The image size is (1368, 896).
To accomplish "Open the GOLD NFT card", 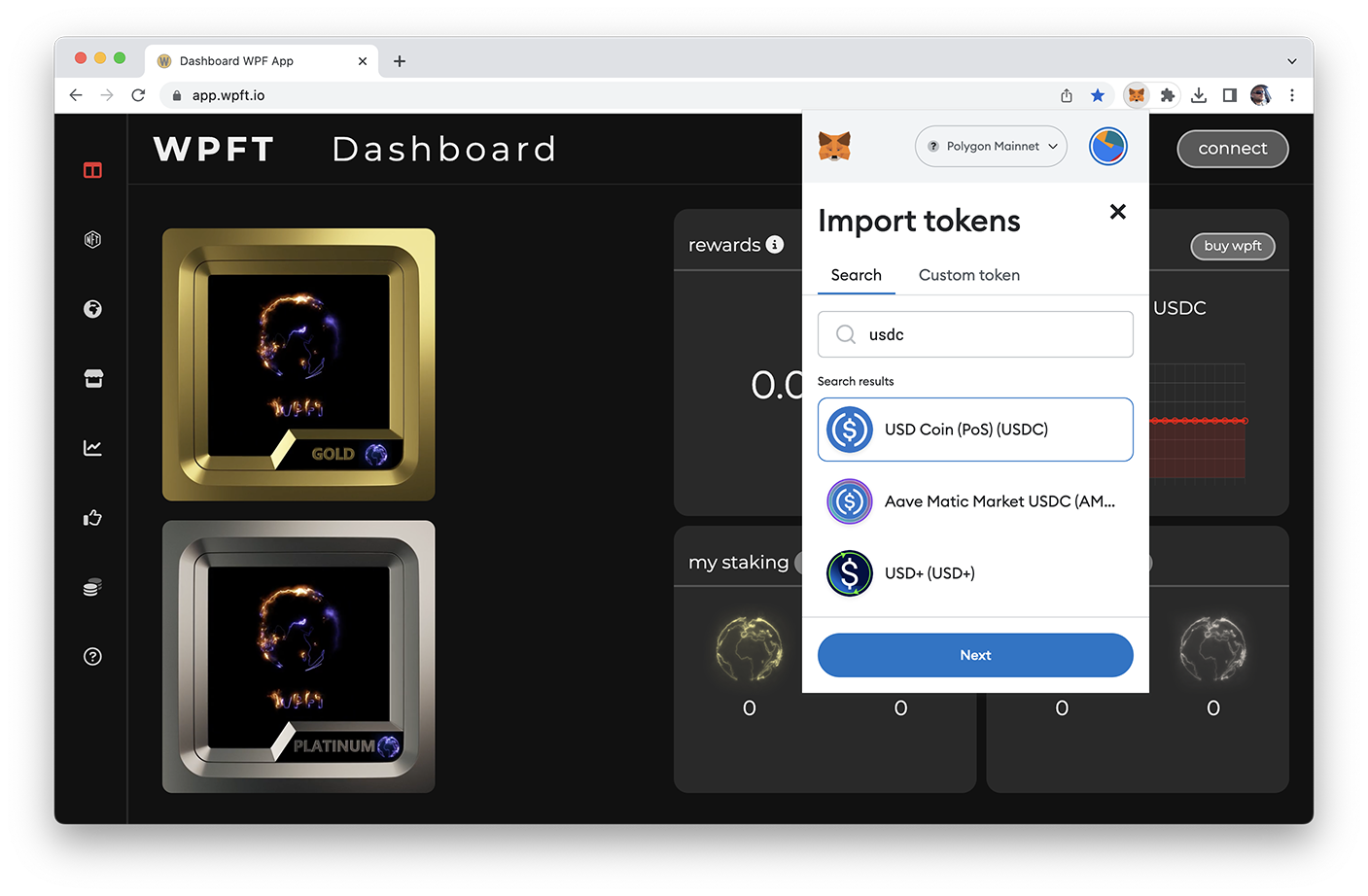I will point(298,364).
